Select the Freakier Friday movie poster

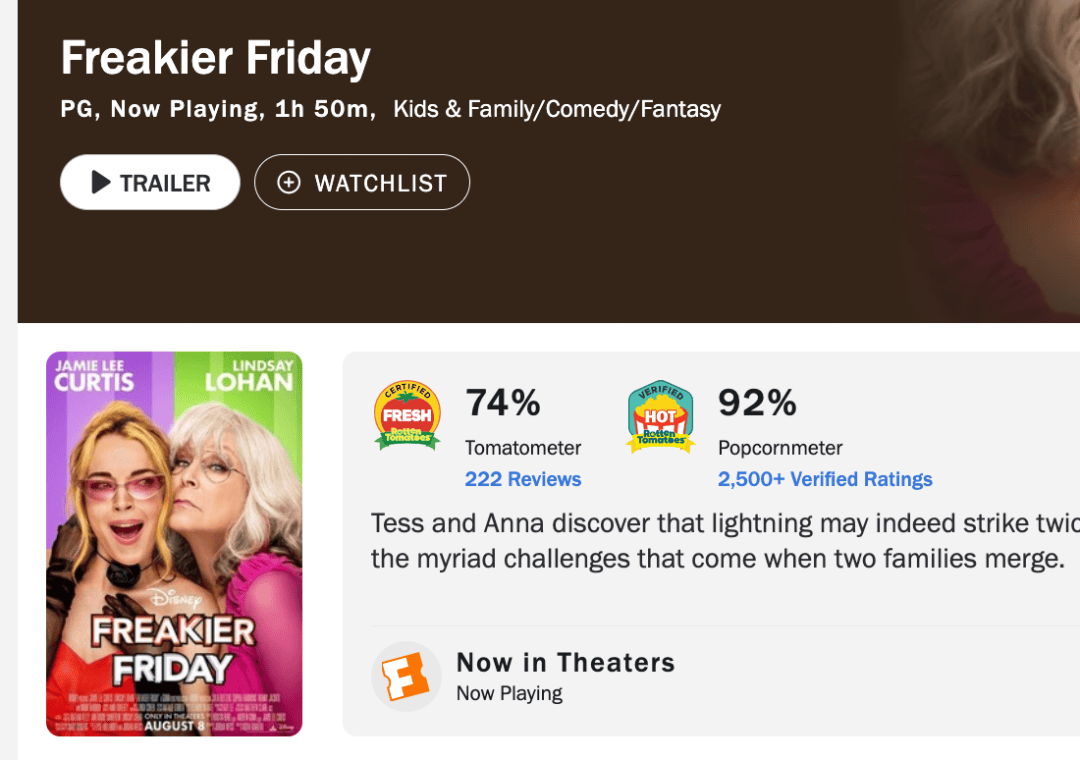pyautogui.click(x=174, y=544)
